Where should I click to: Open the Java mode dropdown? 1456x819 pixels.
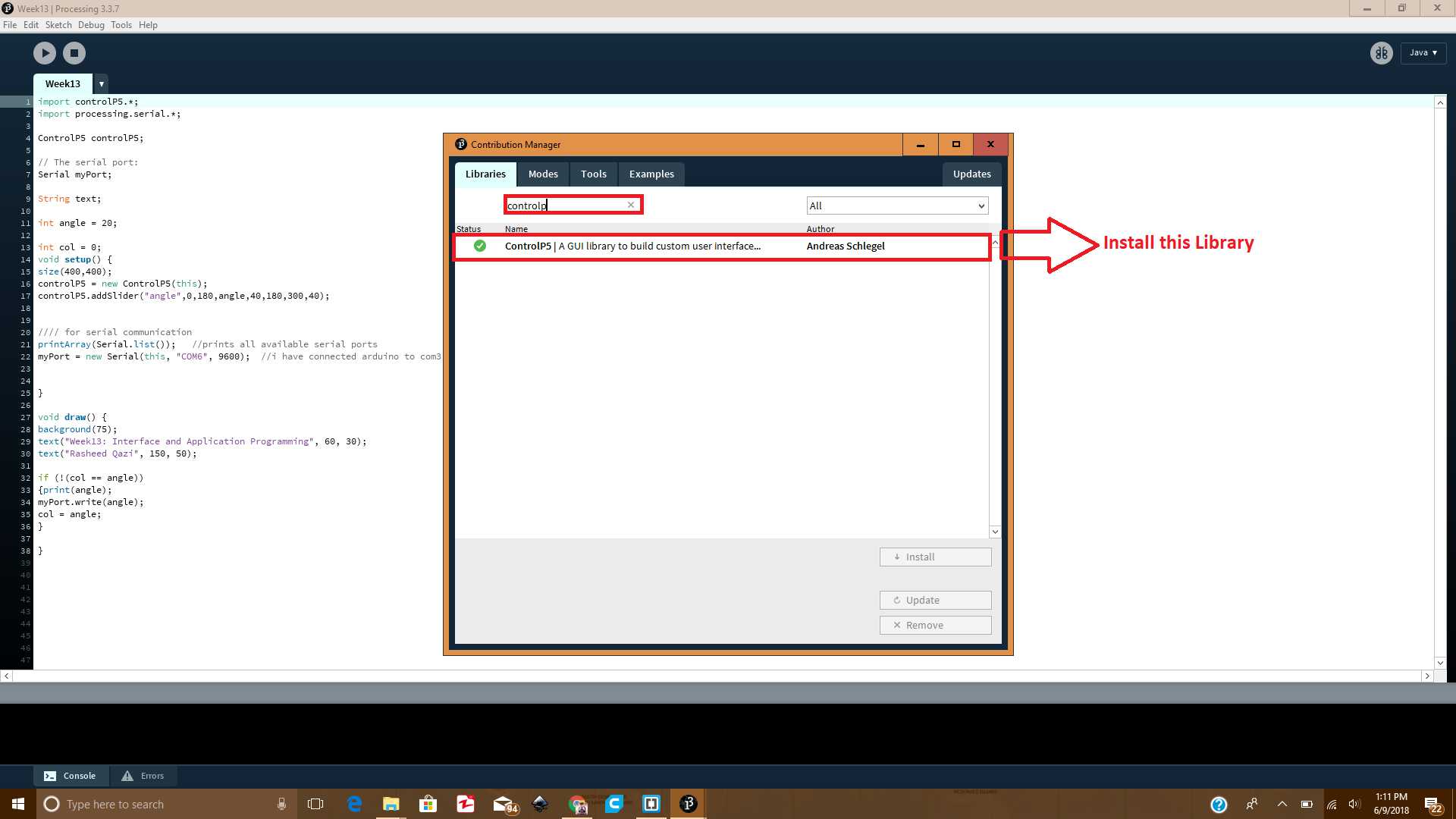(x=1423, y=53)
